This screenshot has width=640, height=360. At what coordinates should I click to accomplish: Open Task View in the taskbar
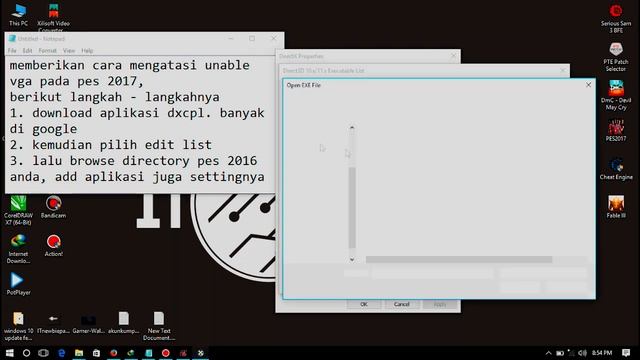pos(44,353)
